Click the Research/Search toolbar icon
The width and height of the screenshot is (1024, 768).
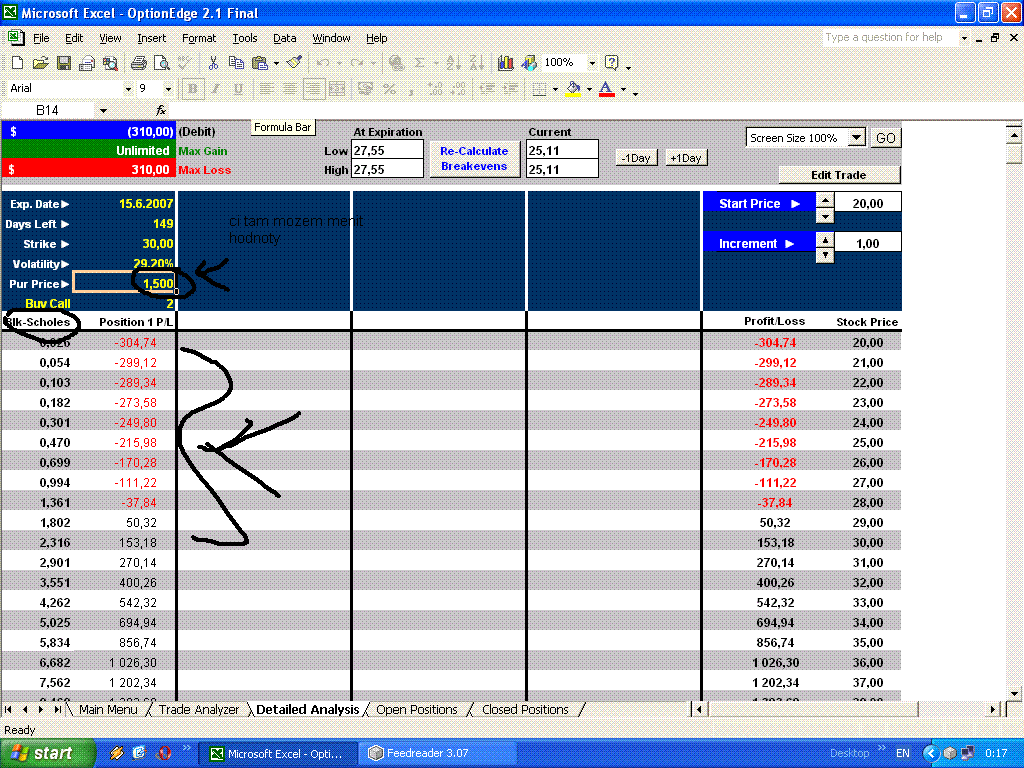(x=110, y=63)
